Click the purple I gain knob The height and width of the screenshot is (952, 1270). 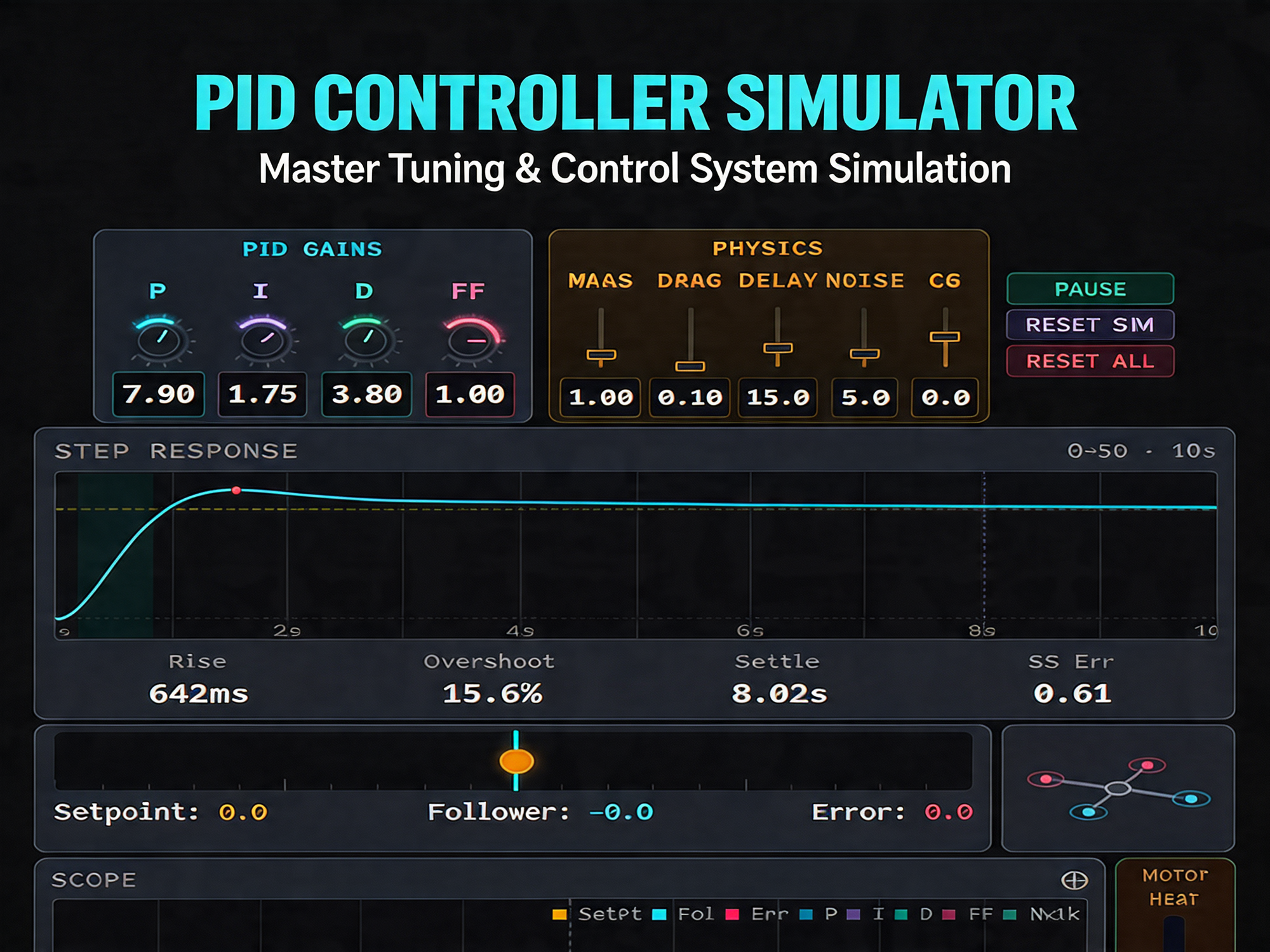(264, 340)
